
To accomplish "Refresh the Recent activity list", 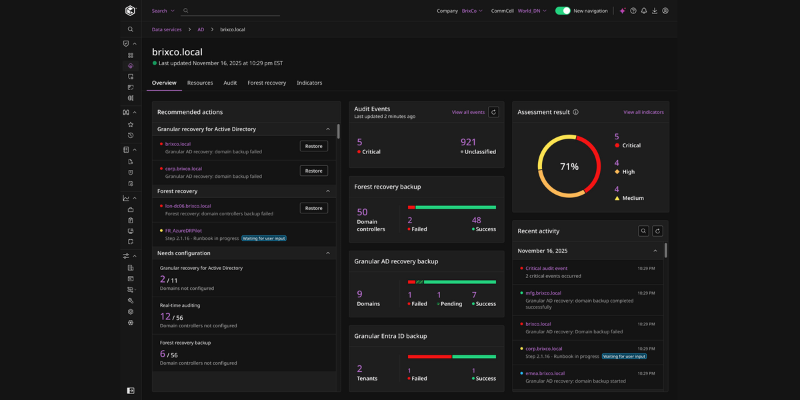I will tap(657, 230).
